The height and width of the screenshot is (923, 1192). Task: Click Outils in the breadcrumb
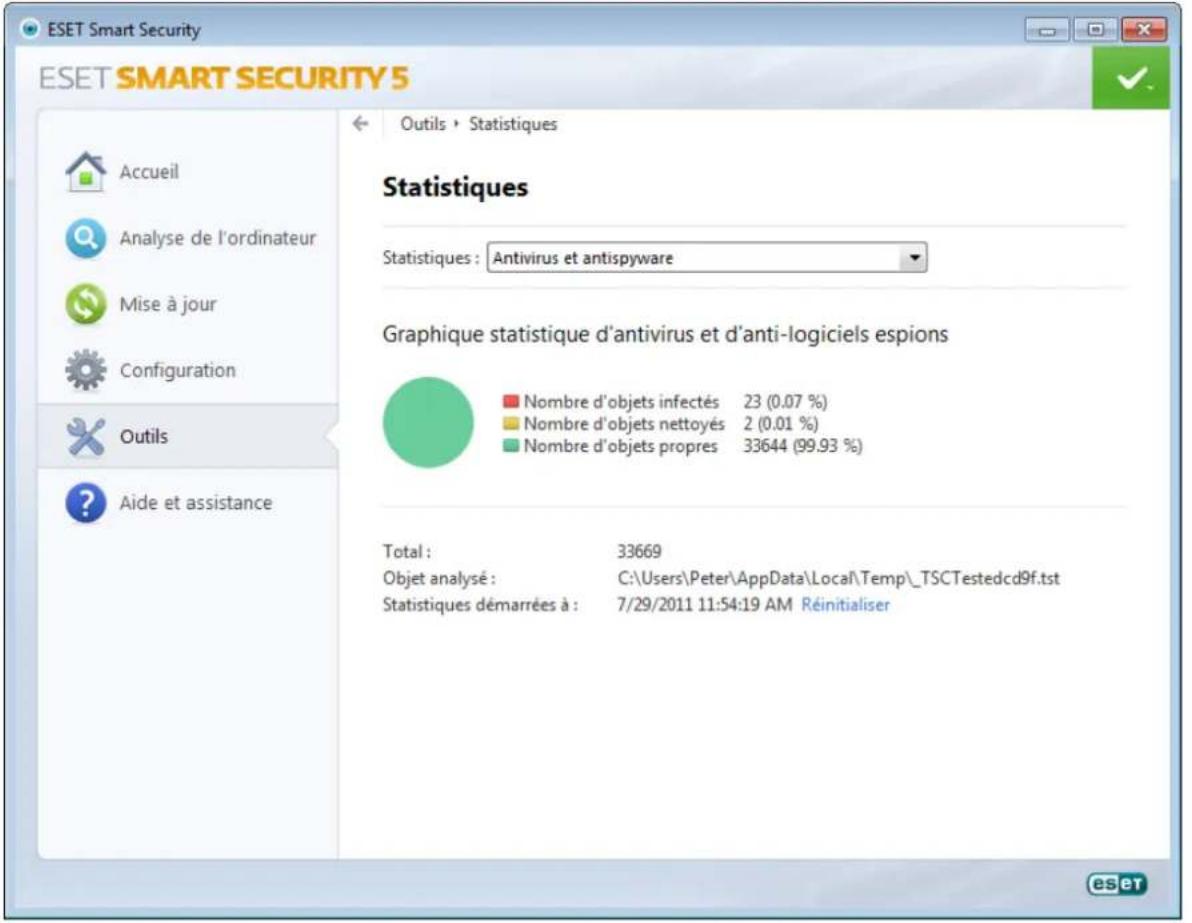tap(423, 124)
